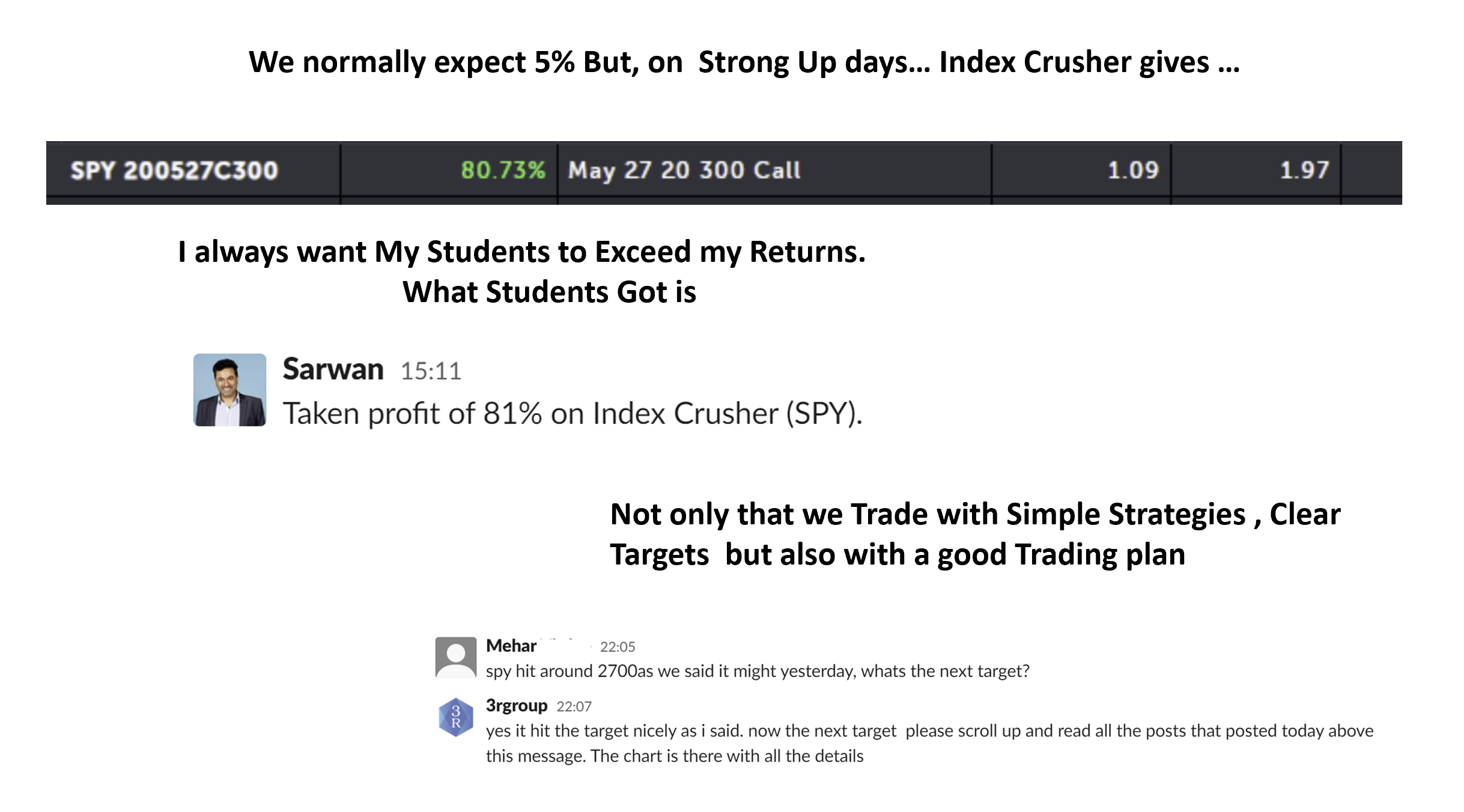The width and height of the screenshot is (1464, 812).
Task: Click the 'What Students Got is' heading
Action: click(549, 292)
